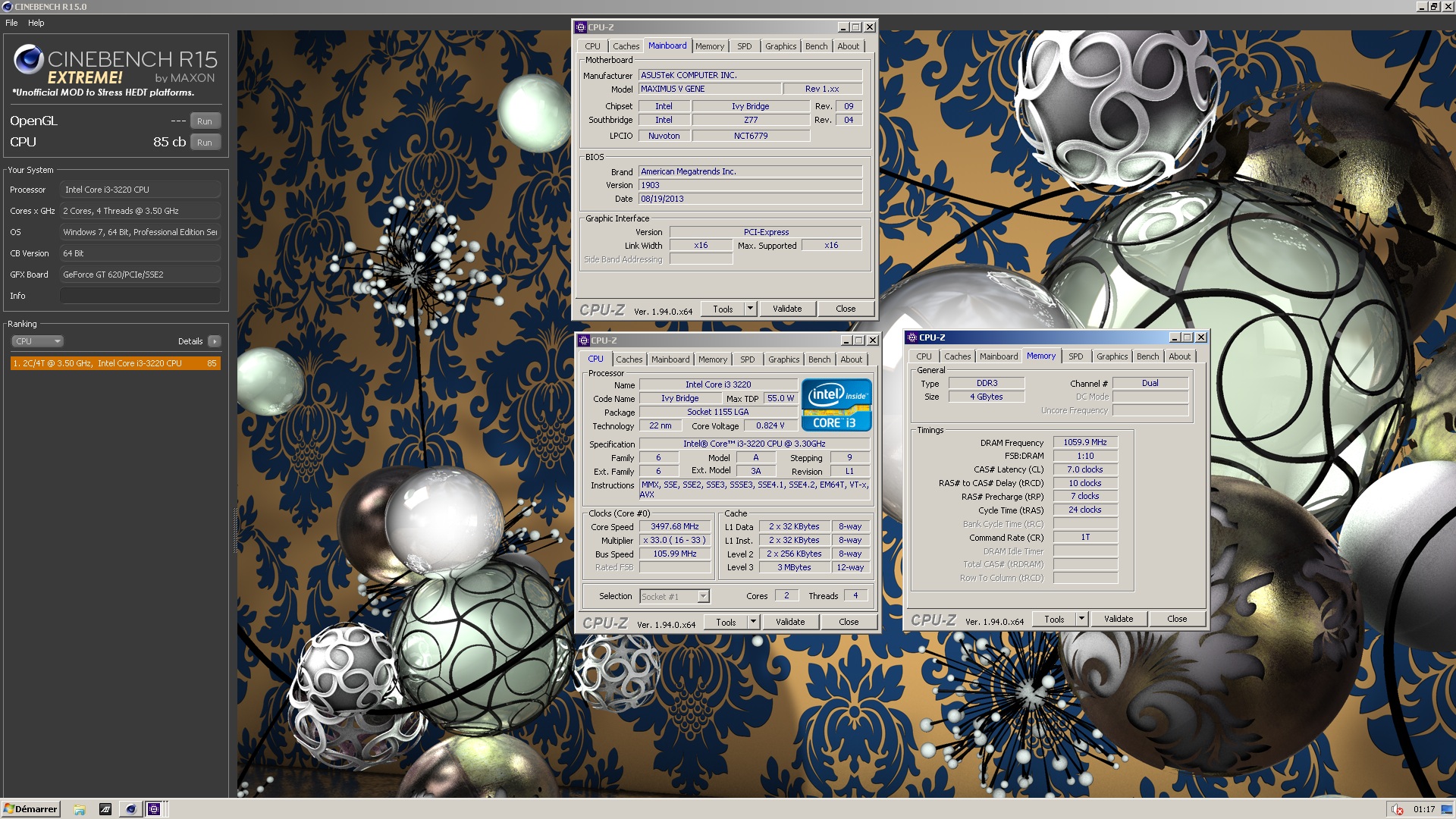Click the NCT6779 LPCIO field
This screenshot has height=819, width=1456.
click(x=750, y=136)
